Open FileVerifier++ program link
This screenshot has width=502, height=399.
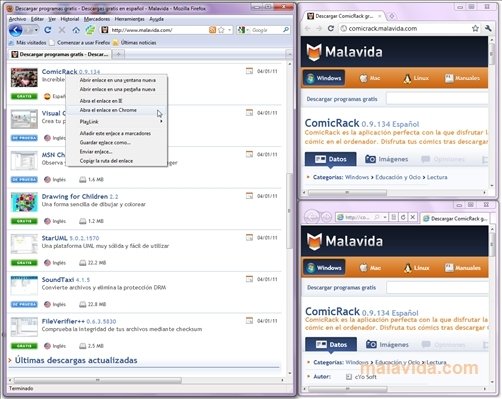tap(63, 322)
